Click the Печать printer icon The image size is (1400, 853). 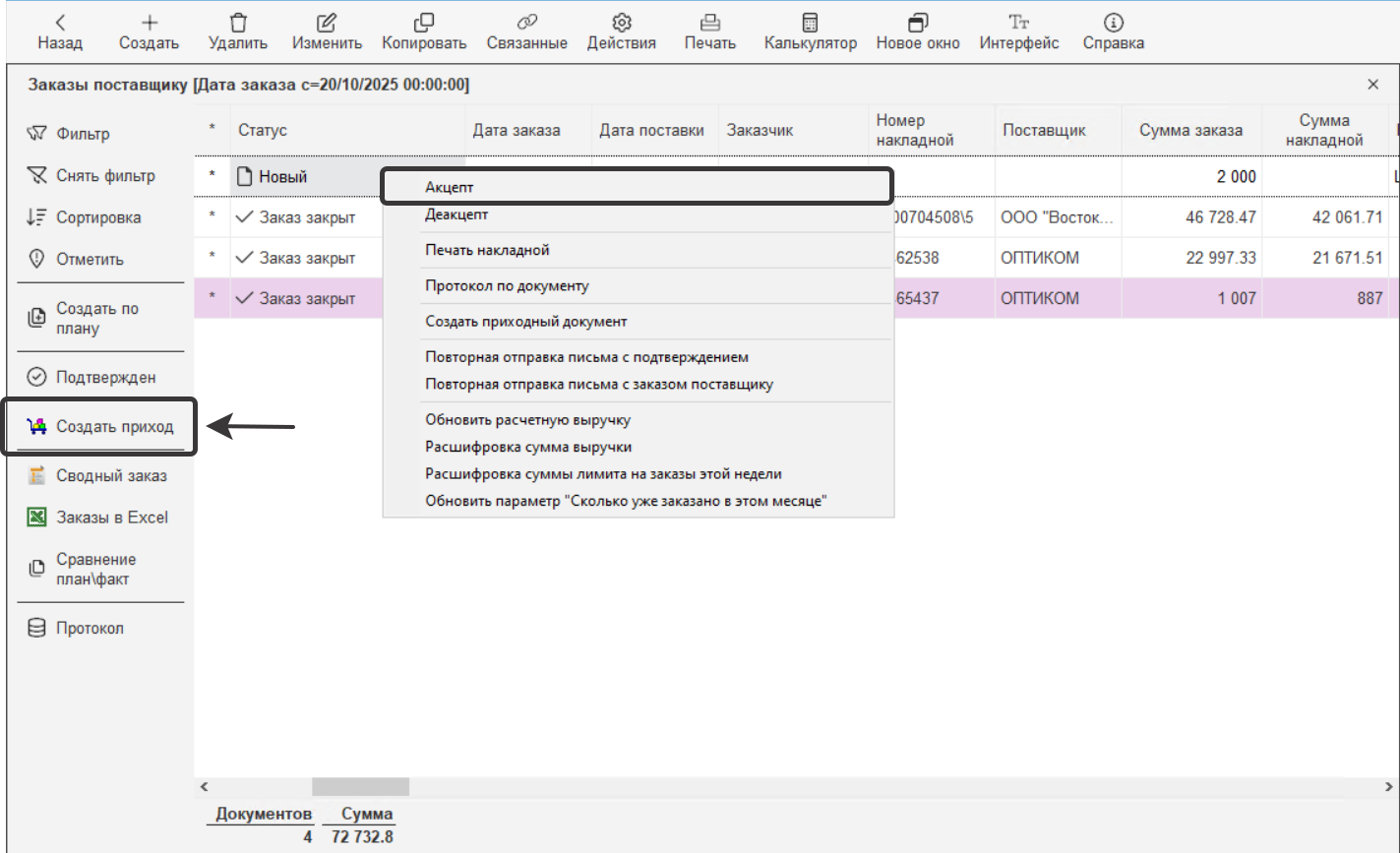(x=709, y=23)
